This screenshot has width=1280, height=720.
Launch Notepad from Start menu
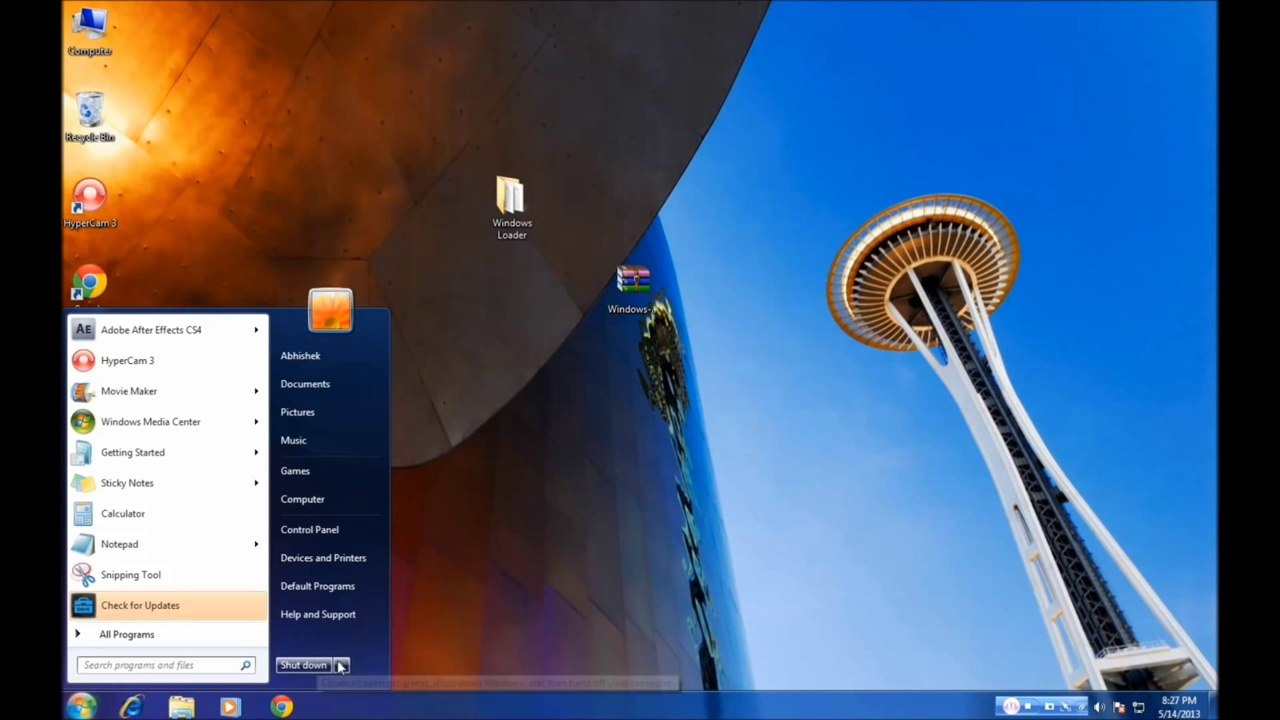[168, 544]
